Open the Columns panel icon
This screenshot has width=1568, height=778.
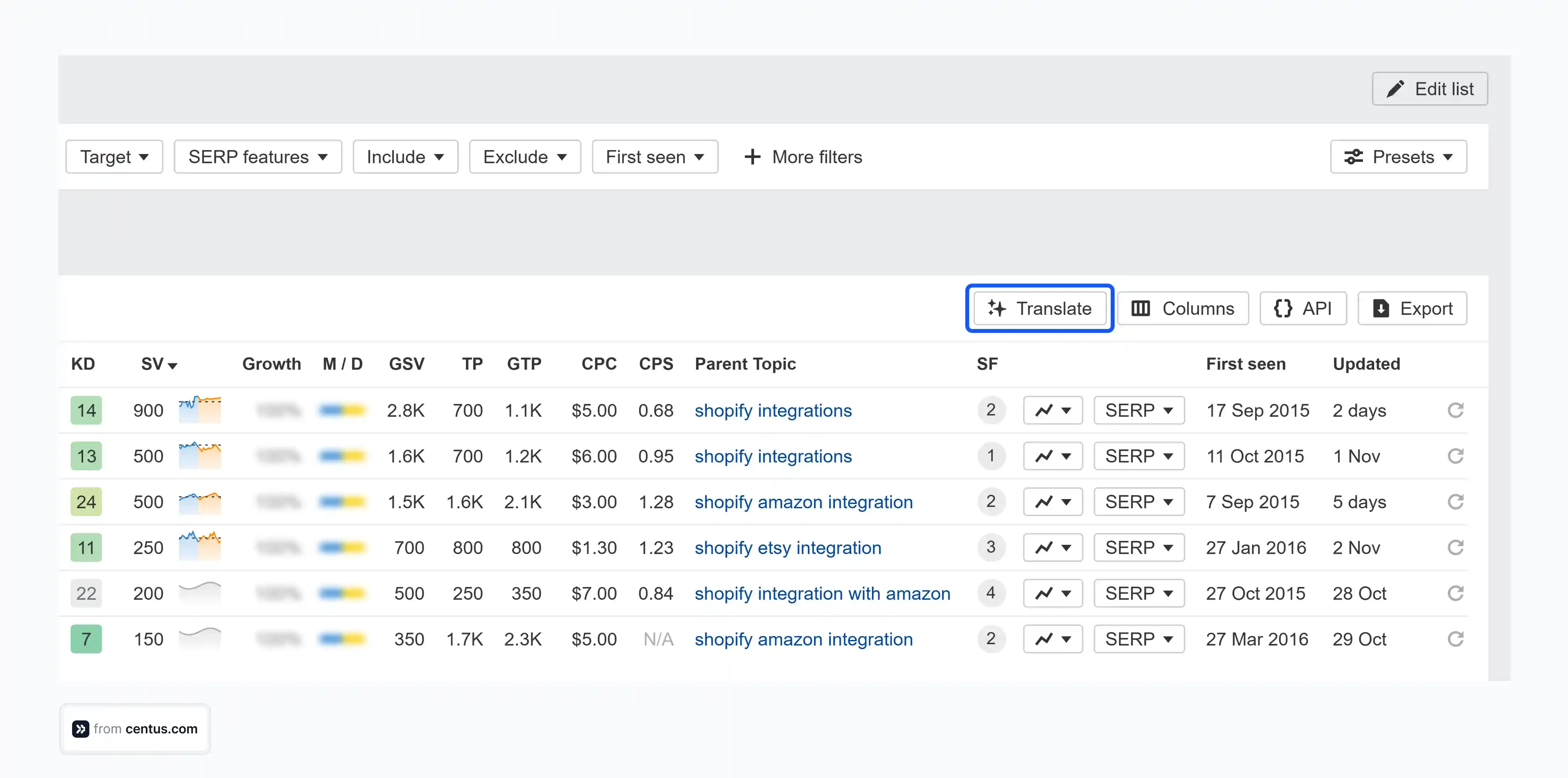coord(1141,309)
